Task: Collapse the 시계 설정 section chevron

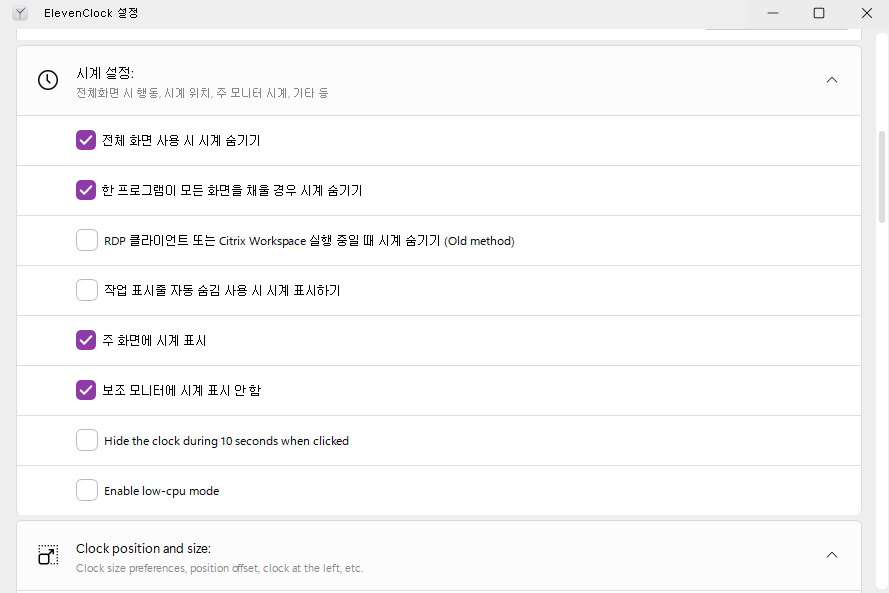Action: (x=832, y=80)
